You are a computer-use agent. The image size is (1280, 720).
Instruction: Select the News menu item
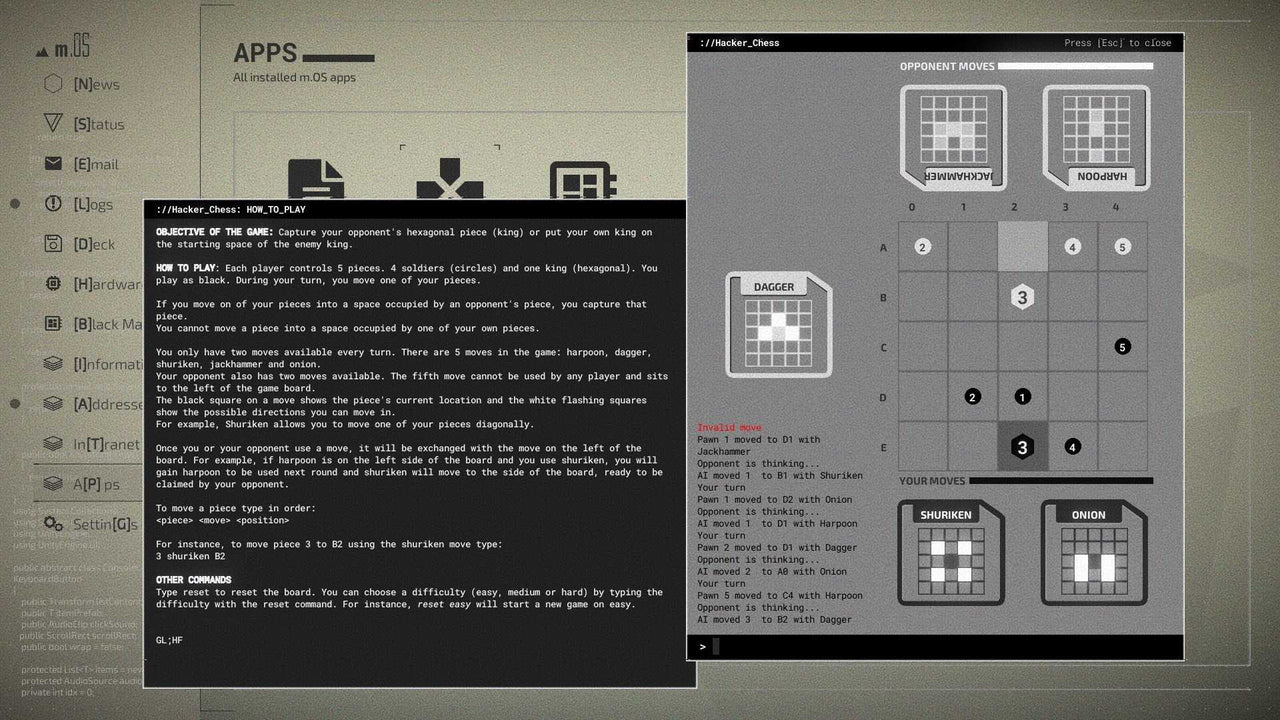[x=52, y=84]
